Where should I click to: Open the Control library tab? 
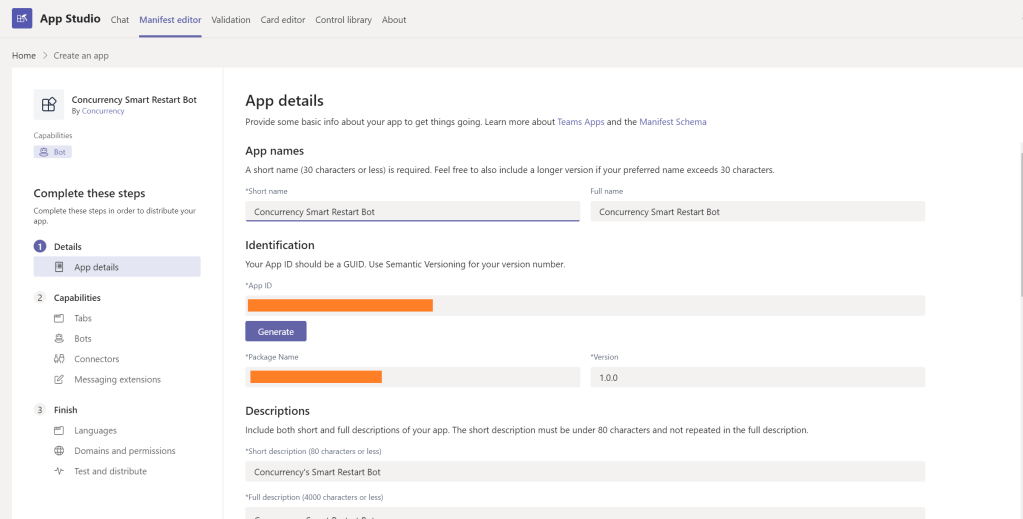coord(343,20)
